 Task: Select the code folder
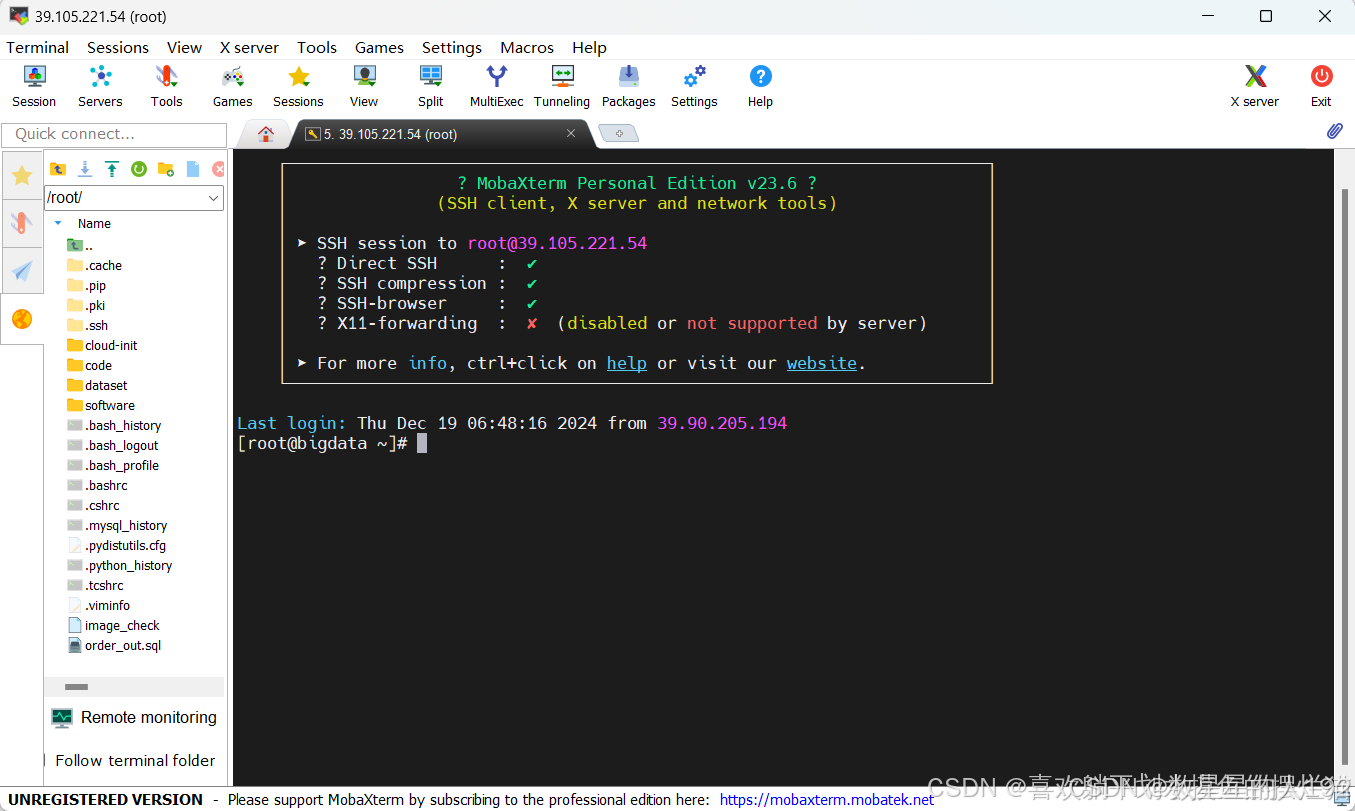pos(90,365)
